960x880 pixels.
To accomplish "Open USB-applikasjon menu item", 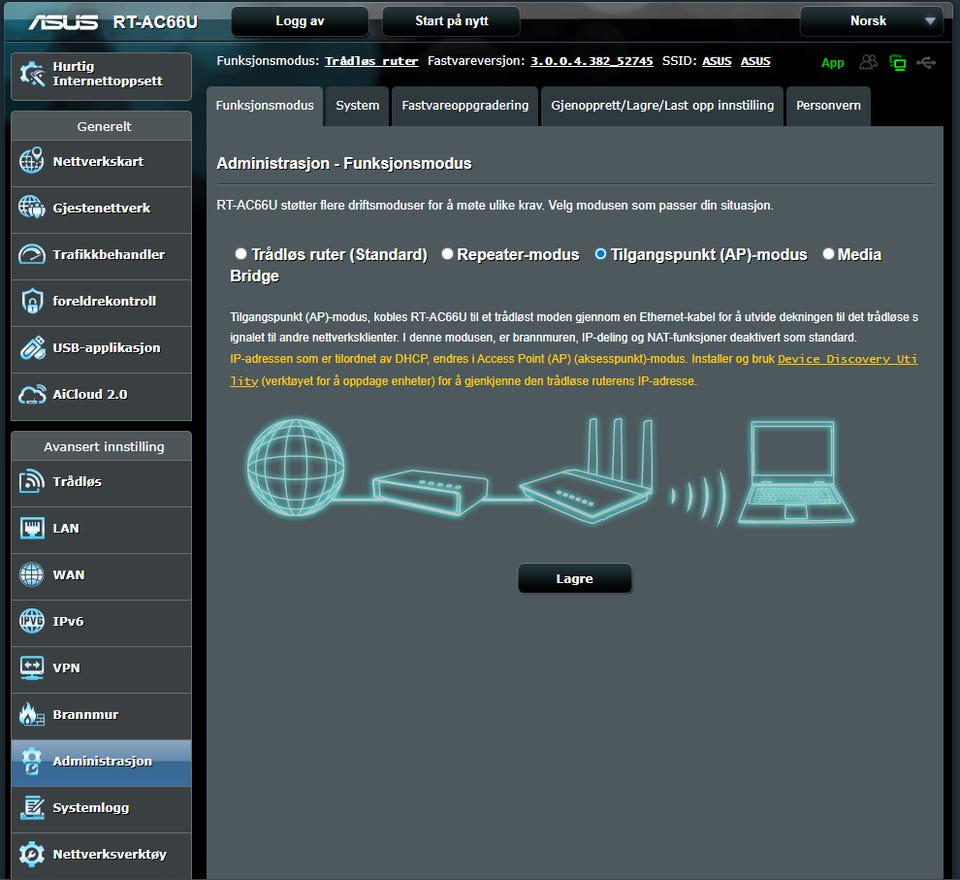I will pos(102,348).
